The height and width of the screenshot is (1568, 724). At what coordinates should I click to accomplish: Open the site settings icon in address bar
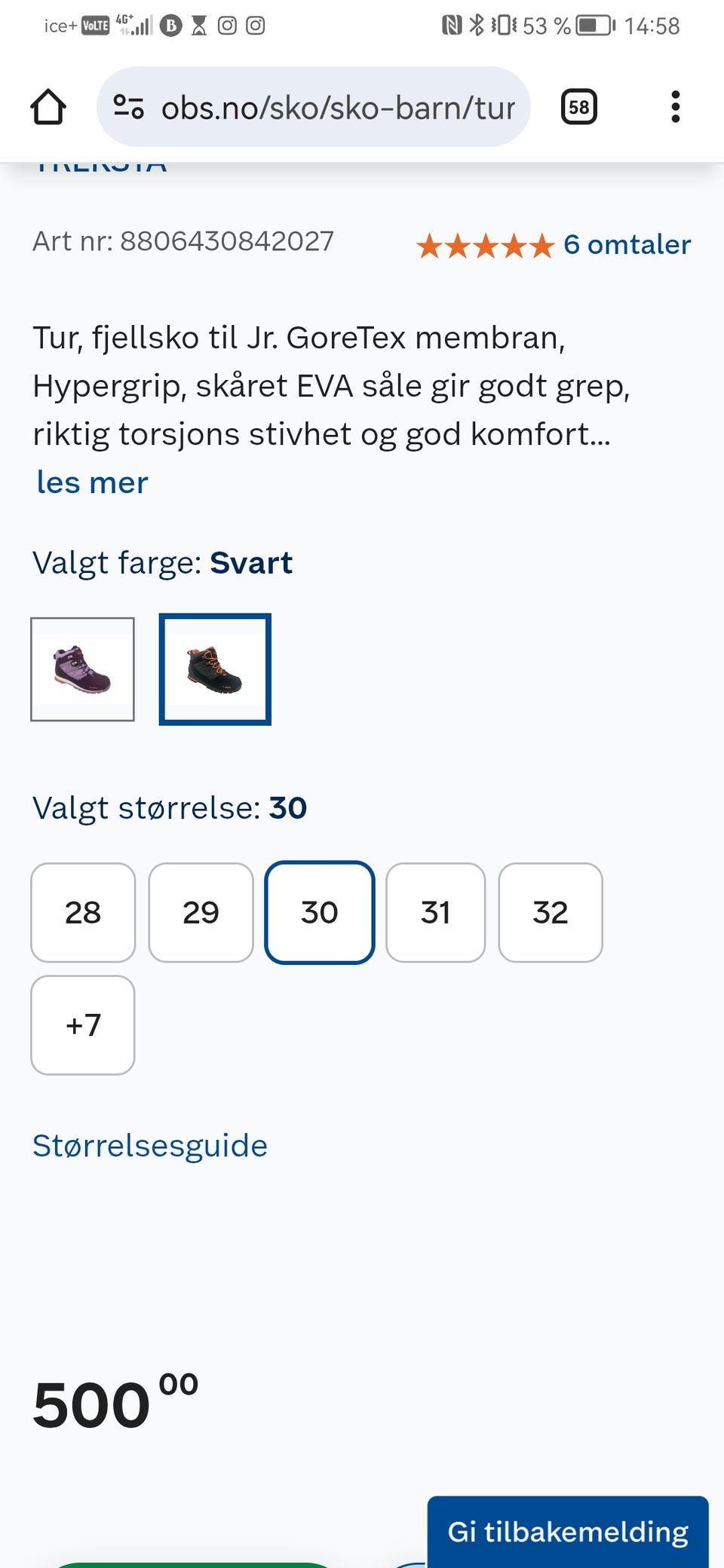pos(128,107)
